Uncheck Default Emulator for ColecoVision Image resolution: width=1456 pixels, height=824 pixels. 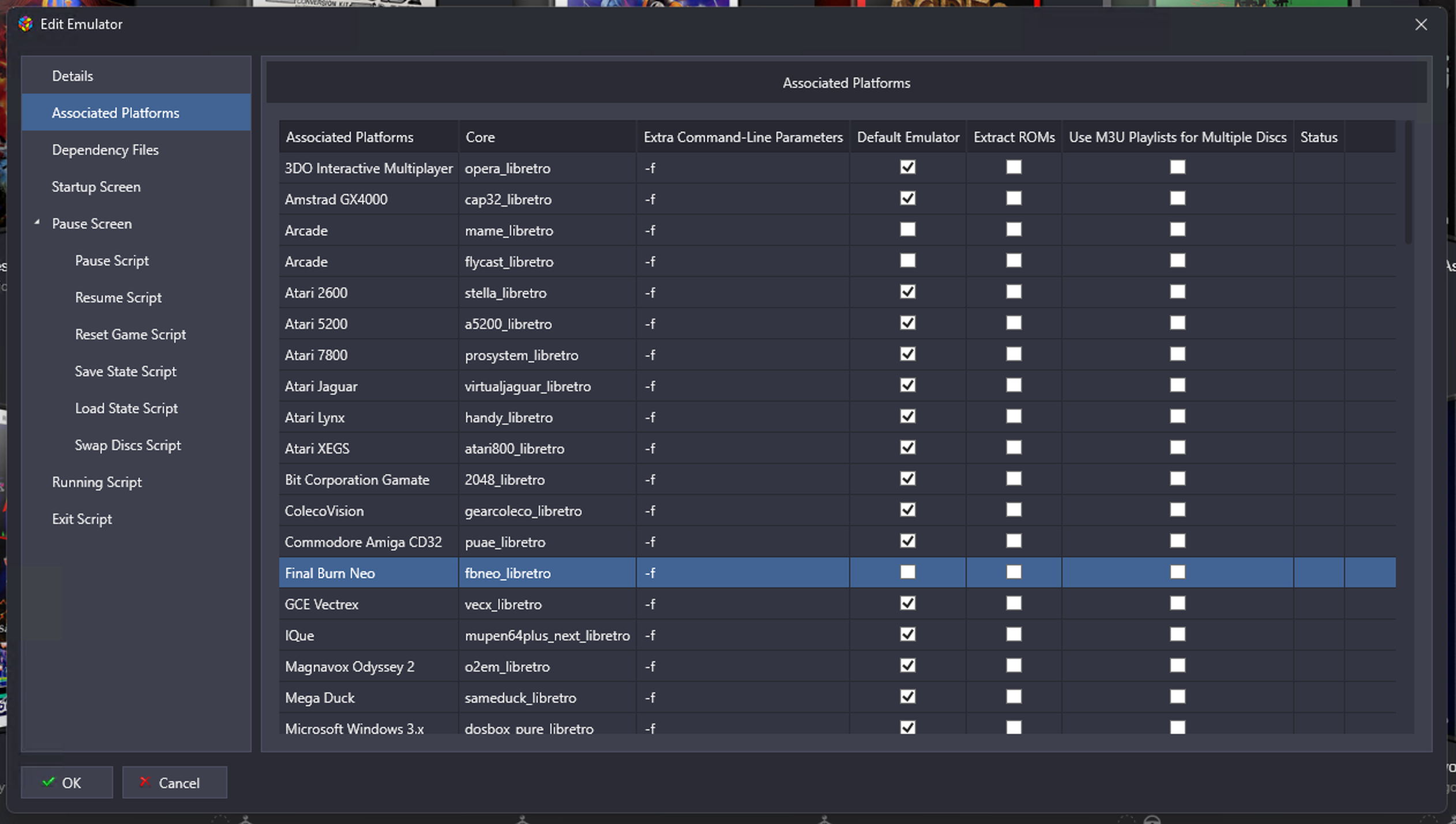coord(907,510)
